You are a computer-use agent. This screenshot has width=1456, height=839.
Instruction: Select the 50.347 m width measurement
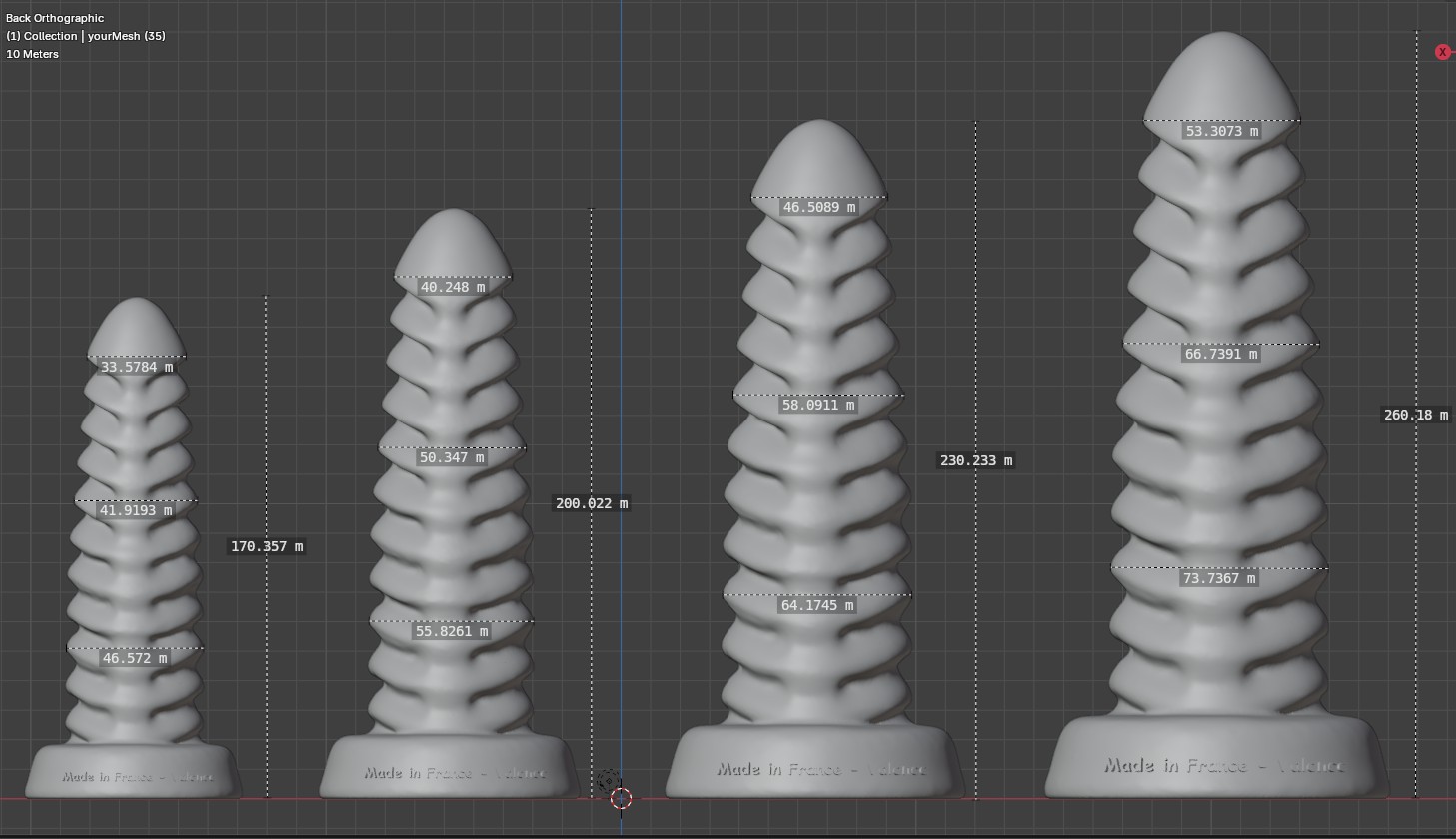[x=452, y=457]
